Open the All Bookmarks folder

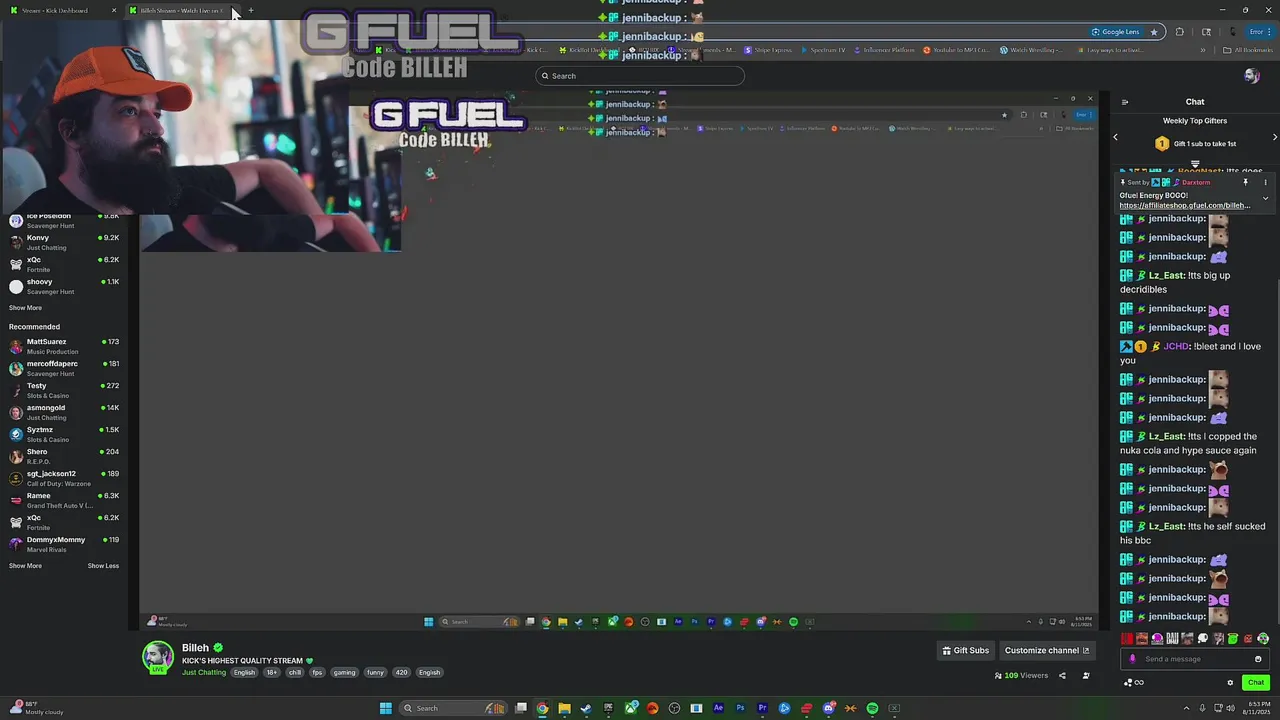click(x=1248, y=50)
